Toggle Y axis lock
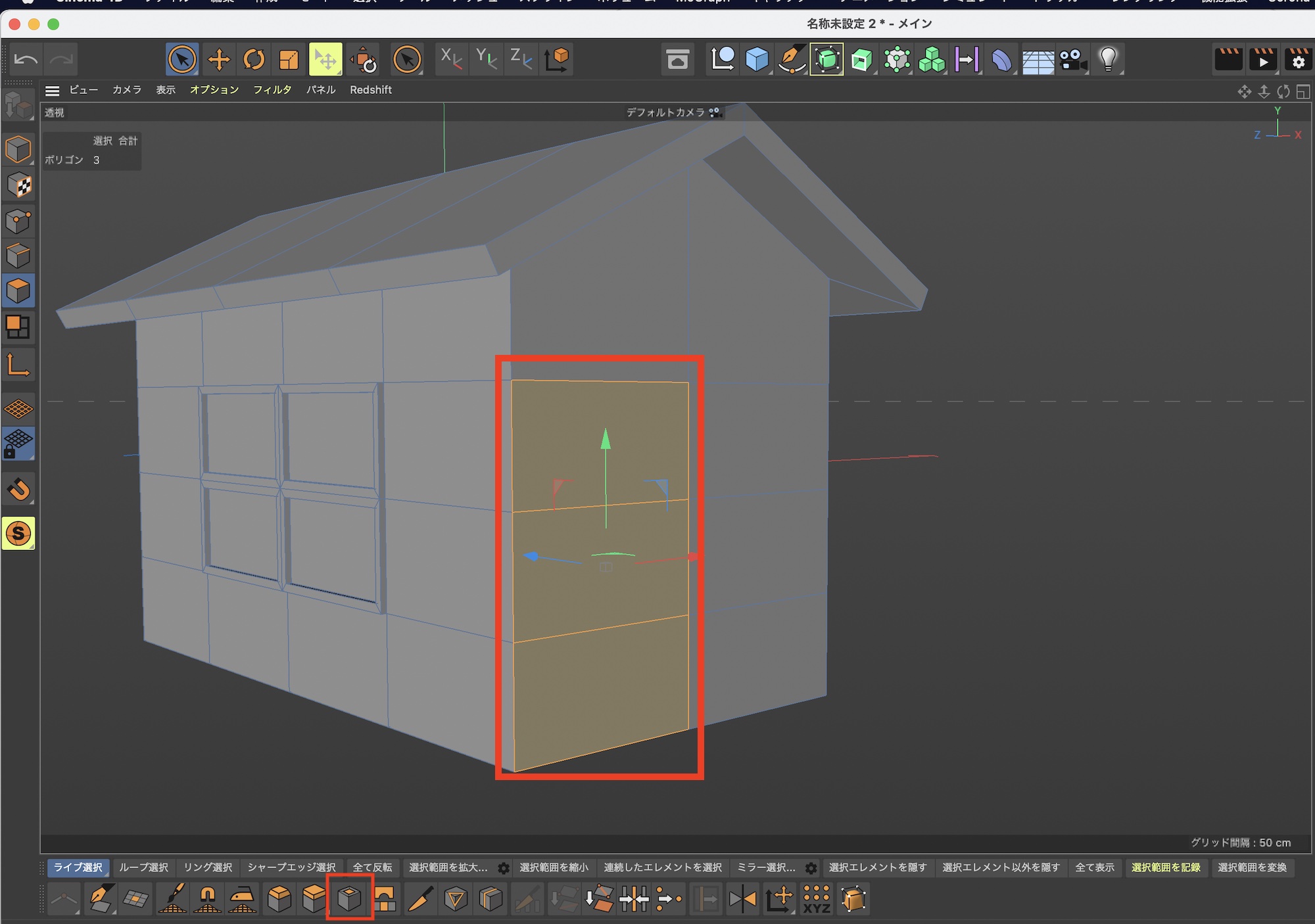The height and width of the screenshot is (924, 1315). [487, 60]
